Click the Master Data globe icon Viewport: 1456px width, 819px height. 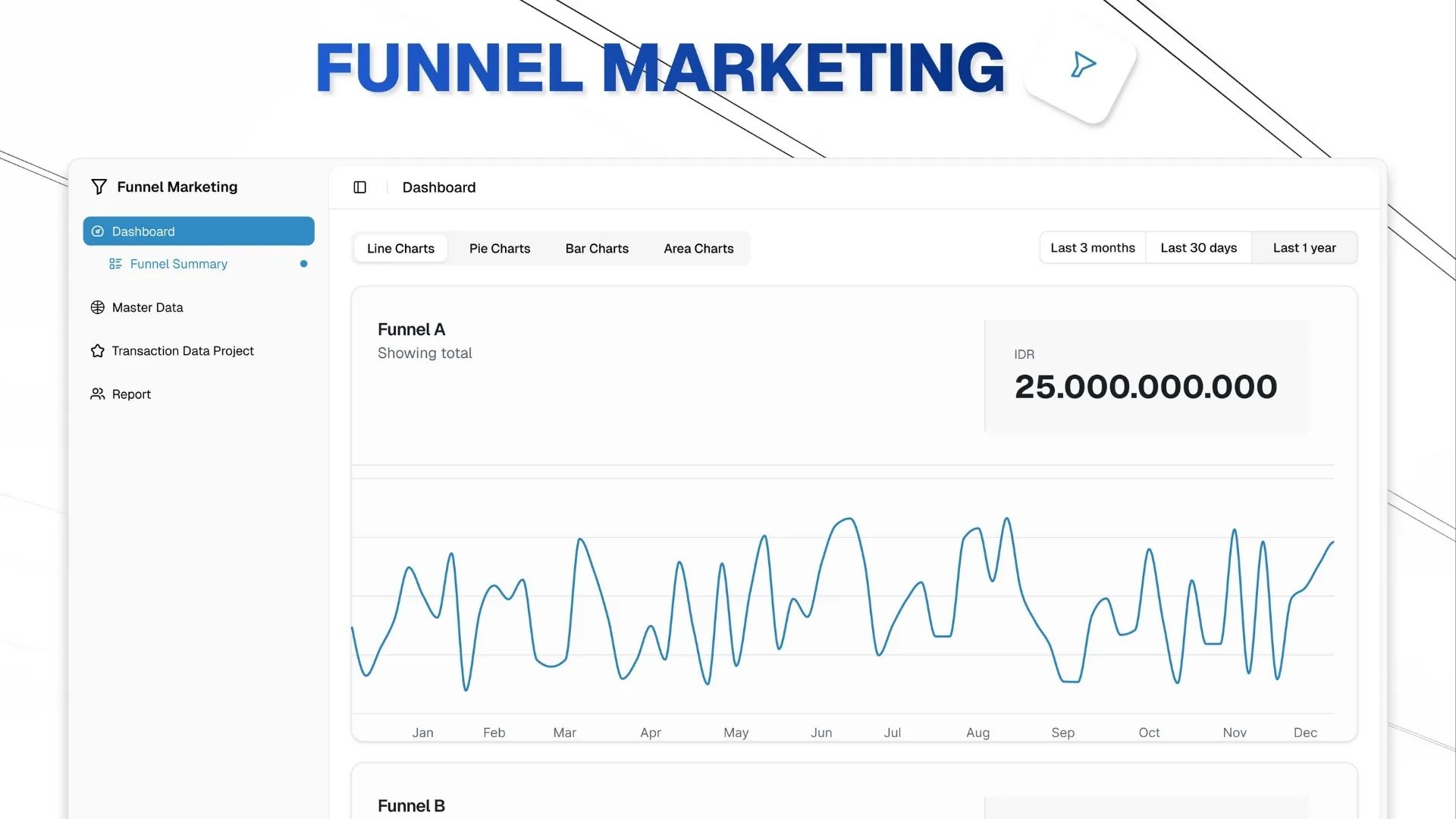[x=98, y=307]
